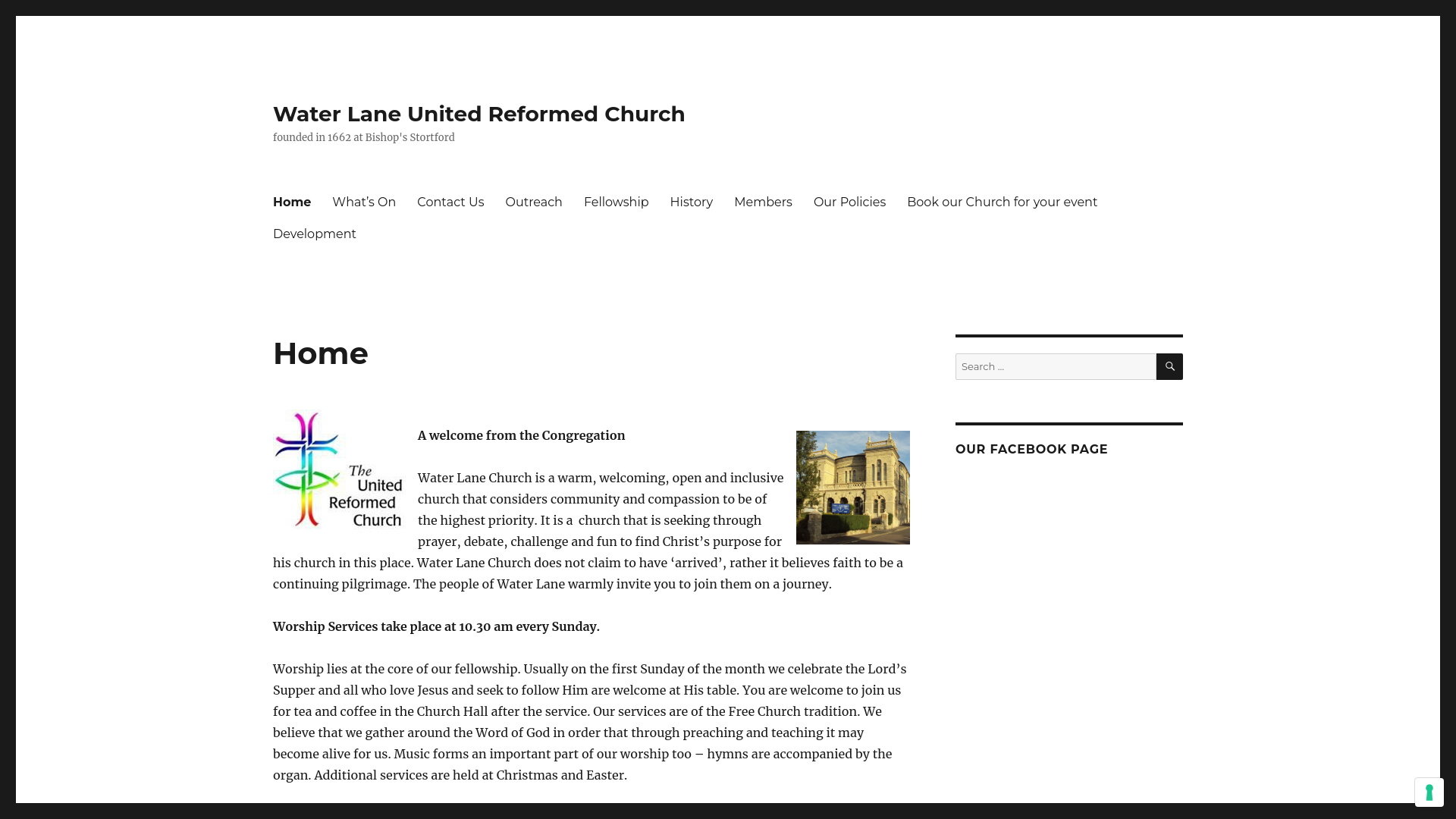Screen dimensions: 1456x819
Task: Navigate to History page
Action: (x=692, y=202)
